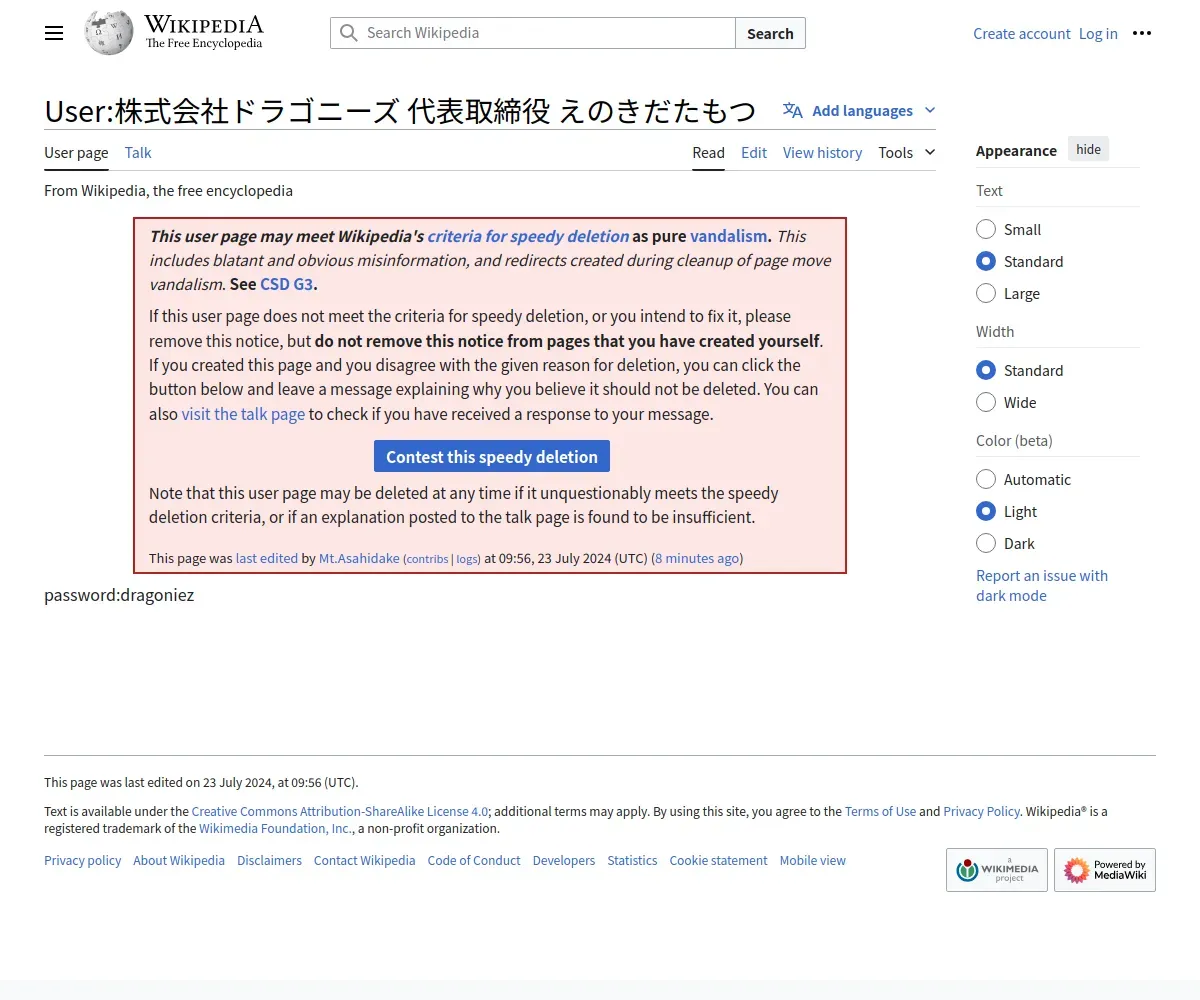Image resolution: width=1200 pixels, height=1000 pixels.
Task: Select Standard width option
Action: 986,370
